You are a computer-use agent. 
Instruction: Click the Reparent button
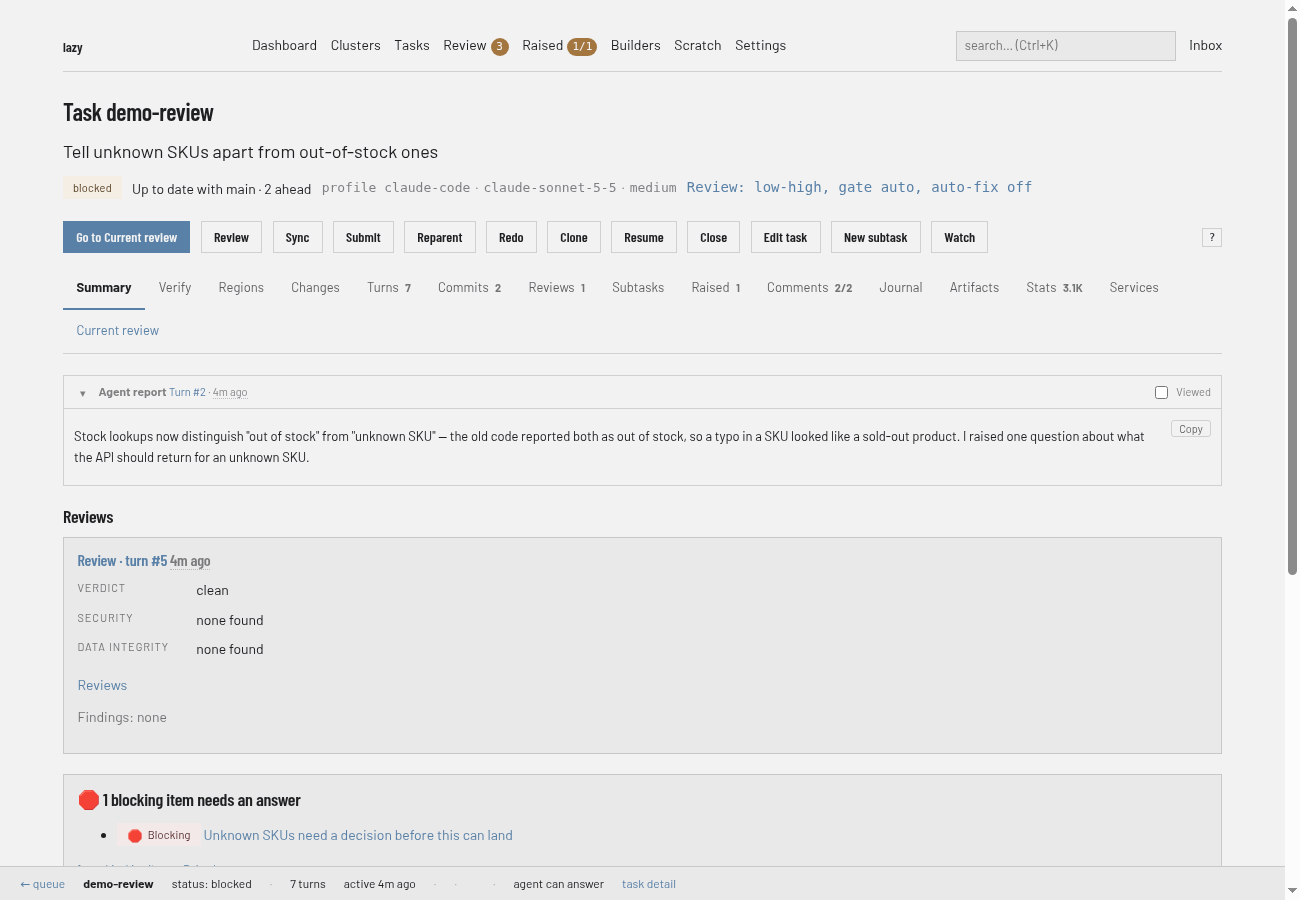[440, 237]
